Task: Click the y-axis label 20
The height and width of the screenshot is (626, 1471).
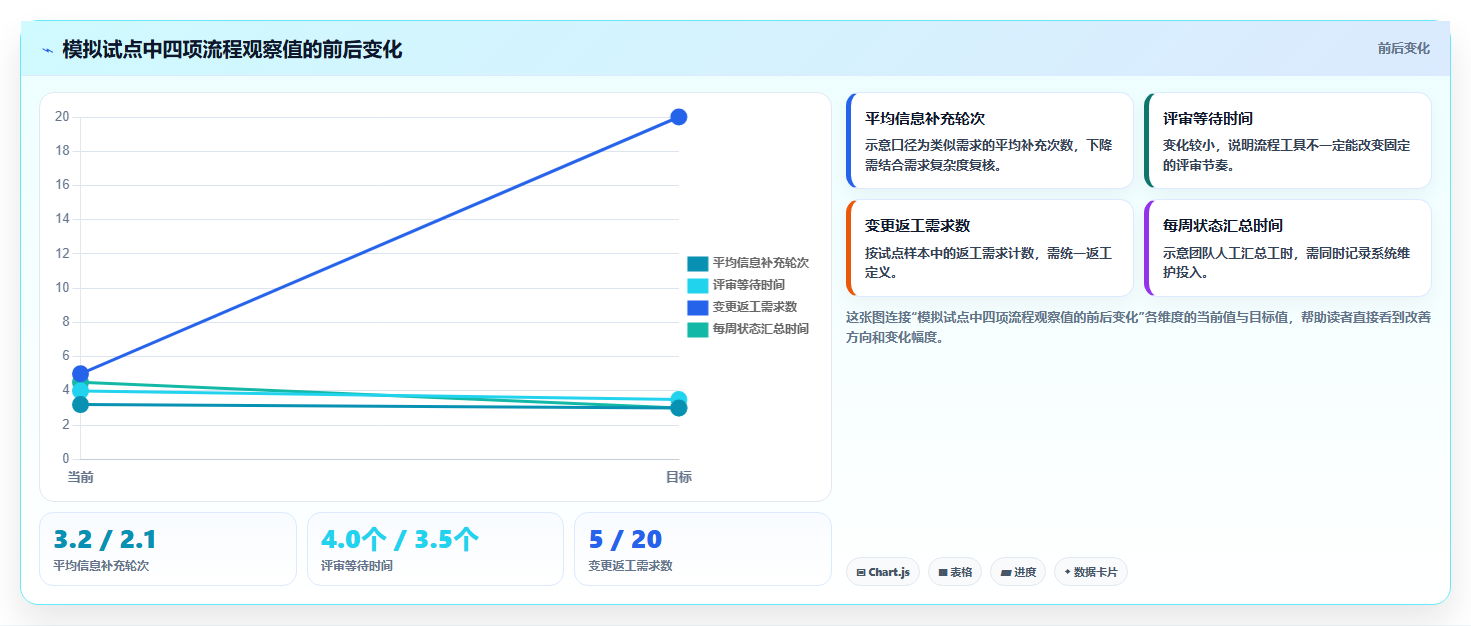Action: point(62,117)
